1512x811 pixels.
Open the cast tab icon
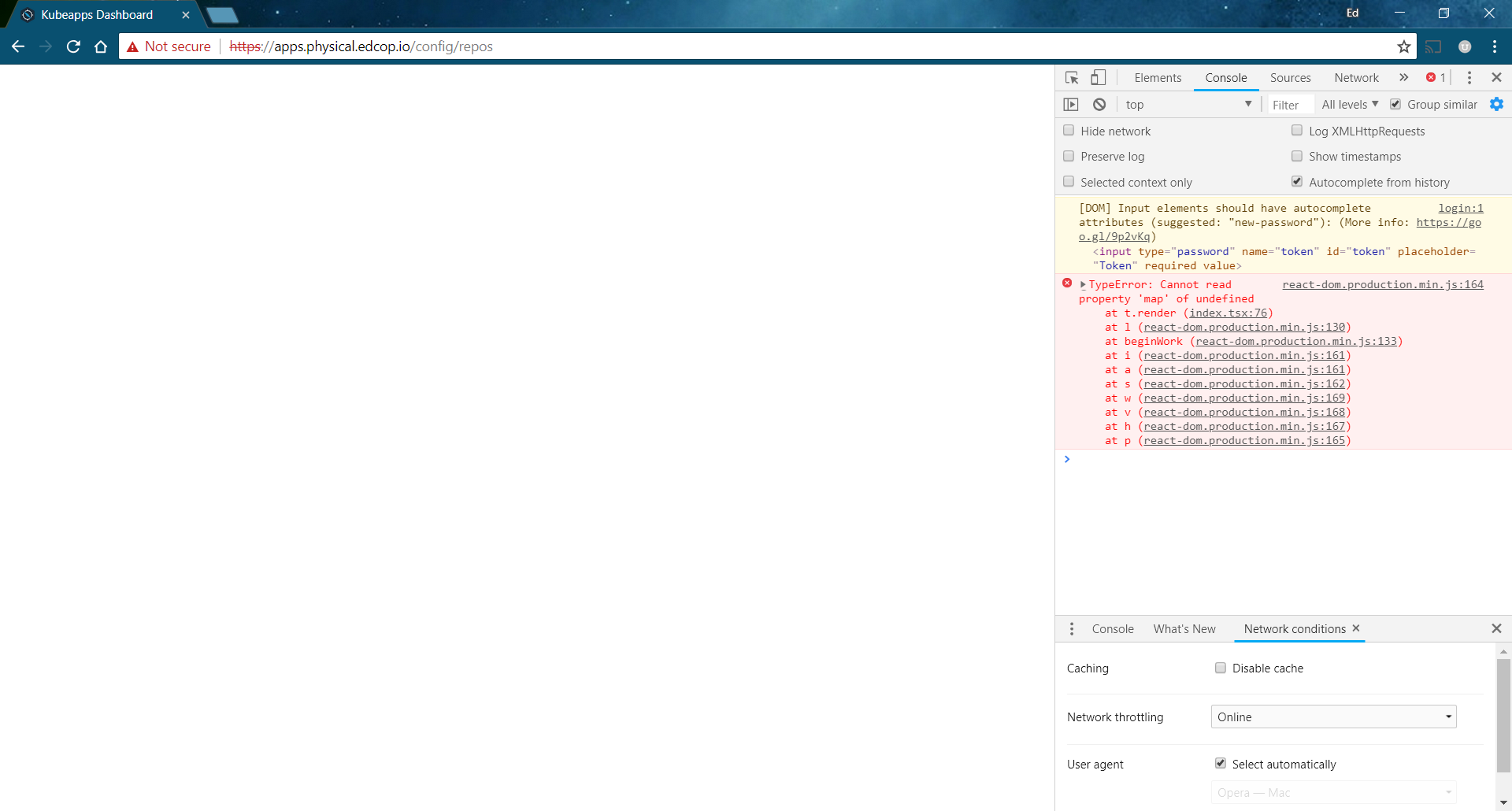1433,46
